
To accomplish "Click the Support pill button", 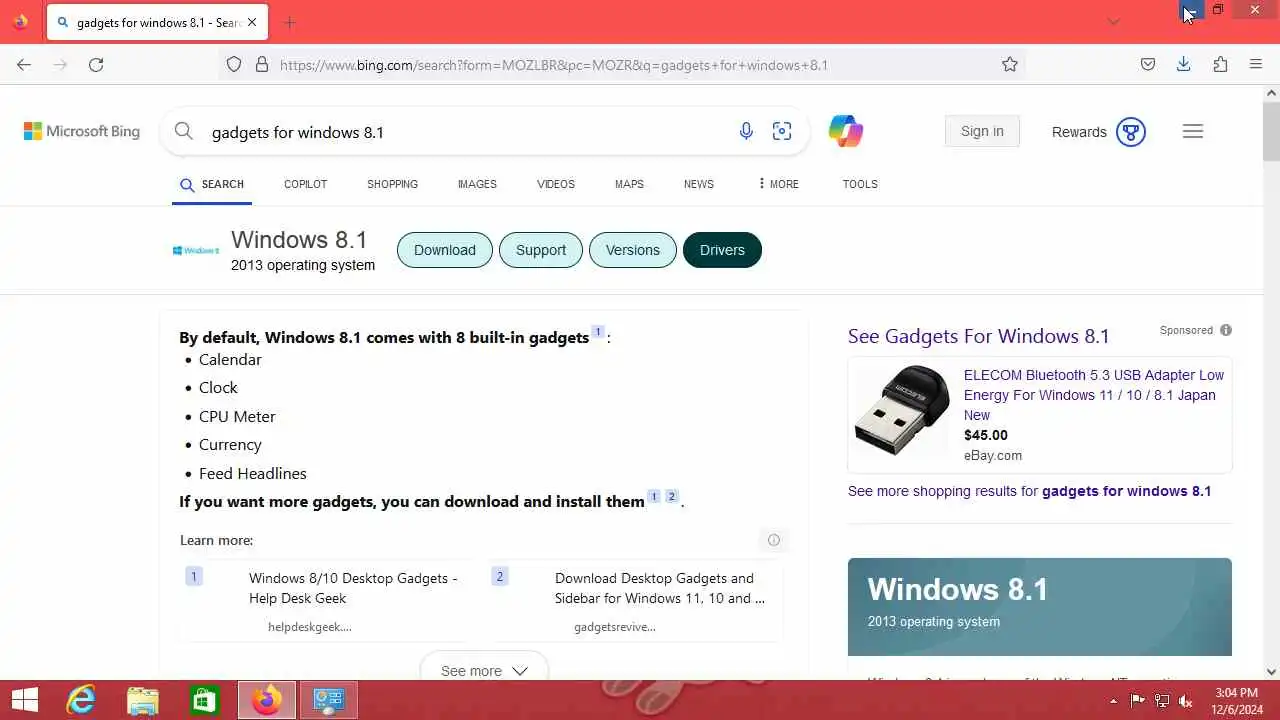I will (541, 250).
